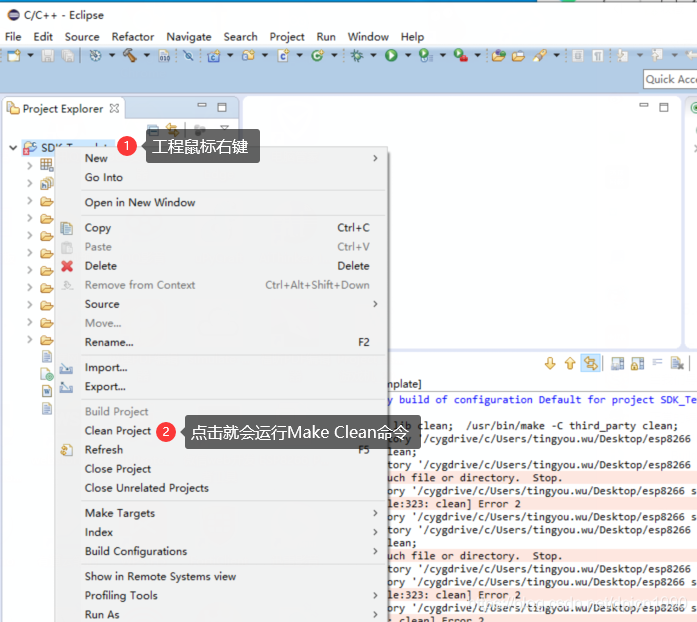This screenshot has height=622, width=697.
Task: Click the External Tools run icon
Action: click(461, 56)
